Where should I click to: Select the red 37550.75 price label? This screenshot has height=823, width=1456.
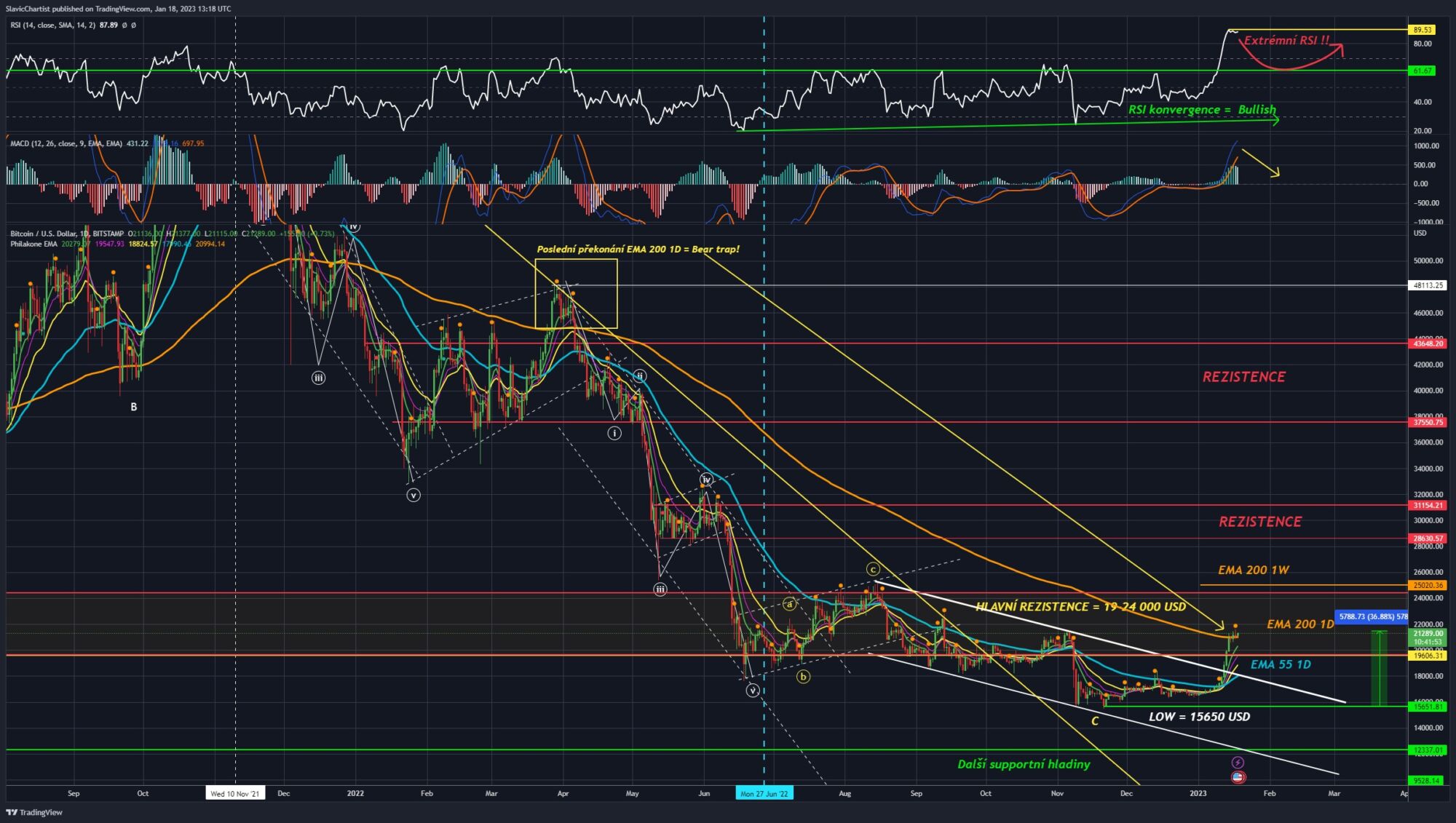tap(1428, 422)
